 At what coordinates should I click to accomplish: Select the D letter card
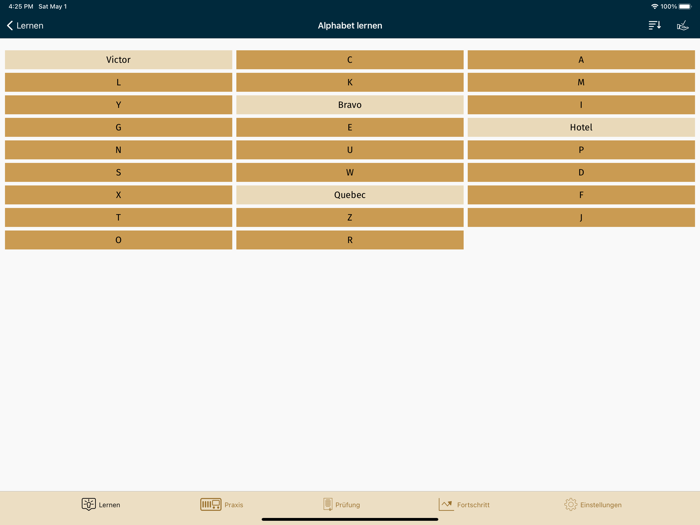coord(581,172)
